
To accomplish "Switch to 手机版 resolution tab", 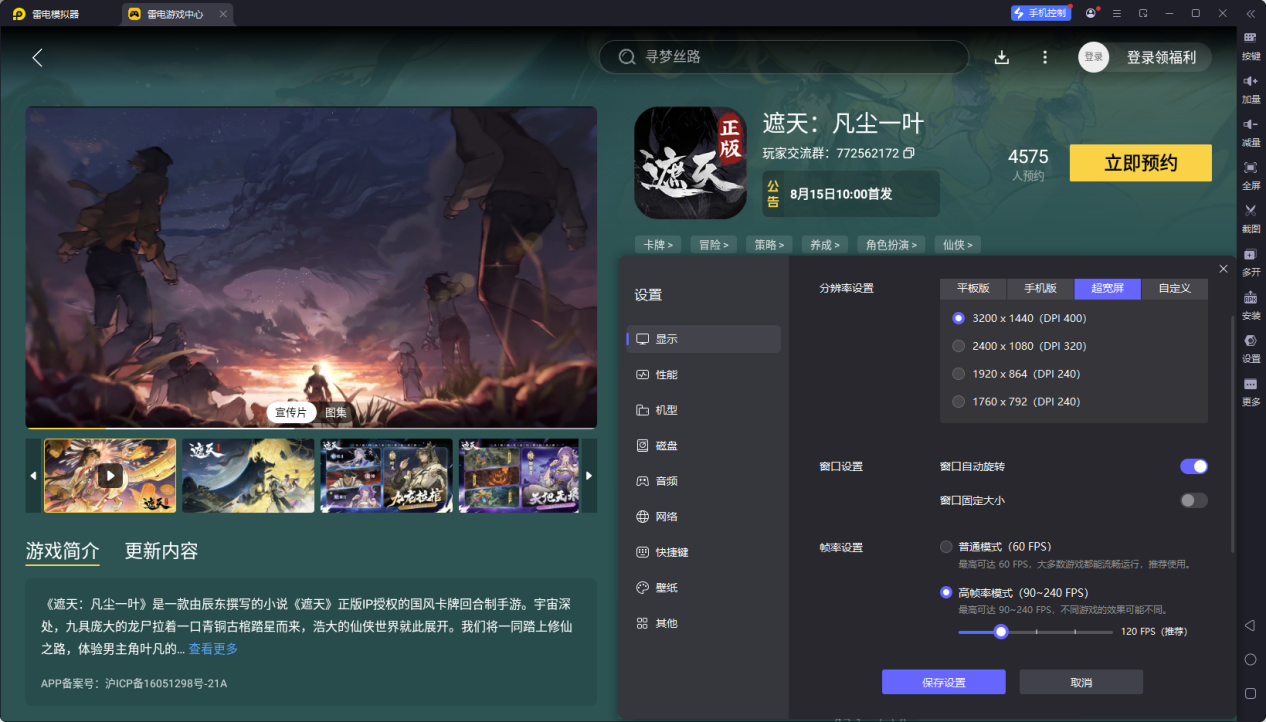I will [1040, 288].
